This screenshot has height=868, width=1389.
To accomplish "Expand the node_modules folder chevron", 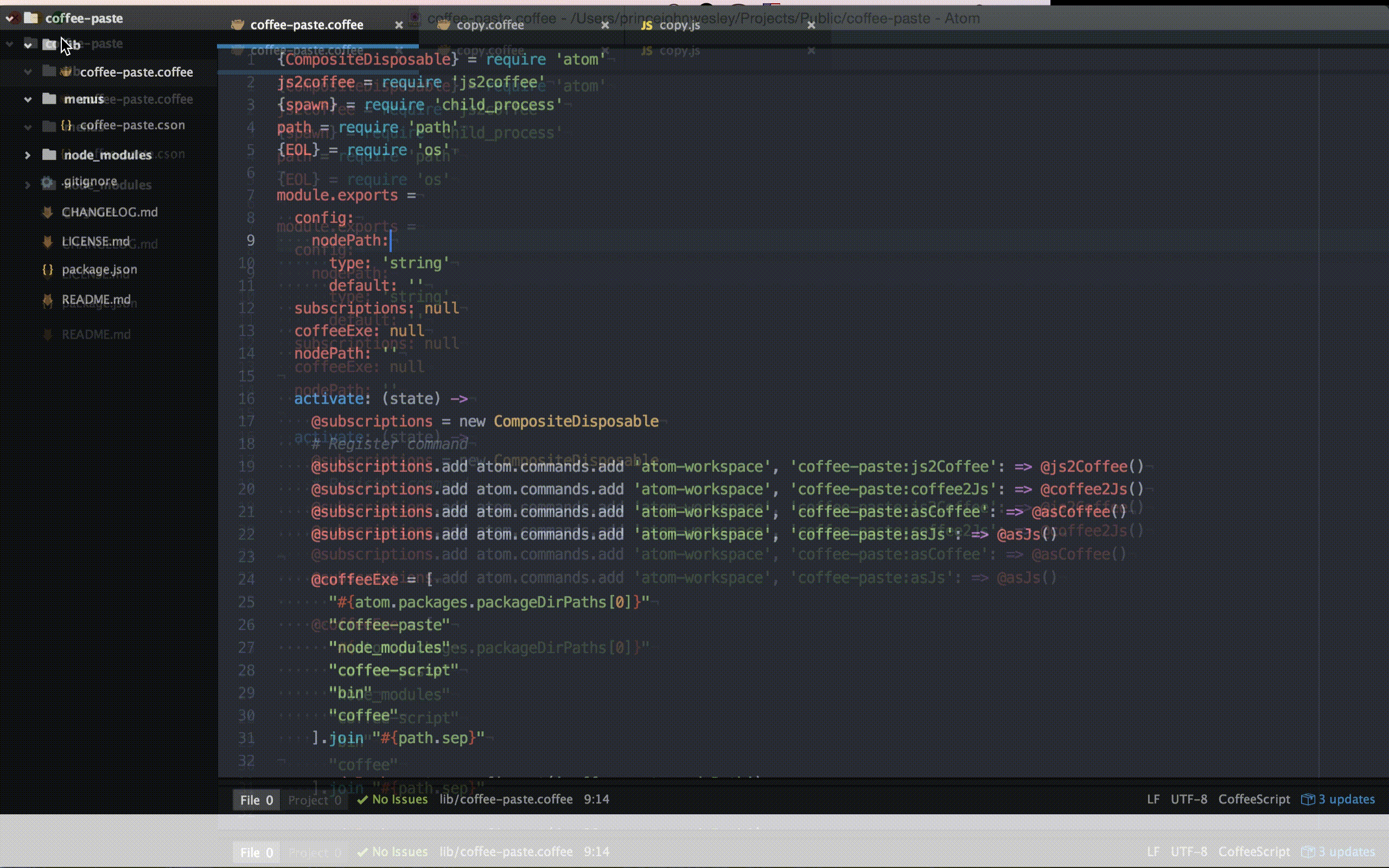I will click(28, 155).
